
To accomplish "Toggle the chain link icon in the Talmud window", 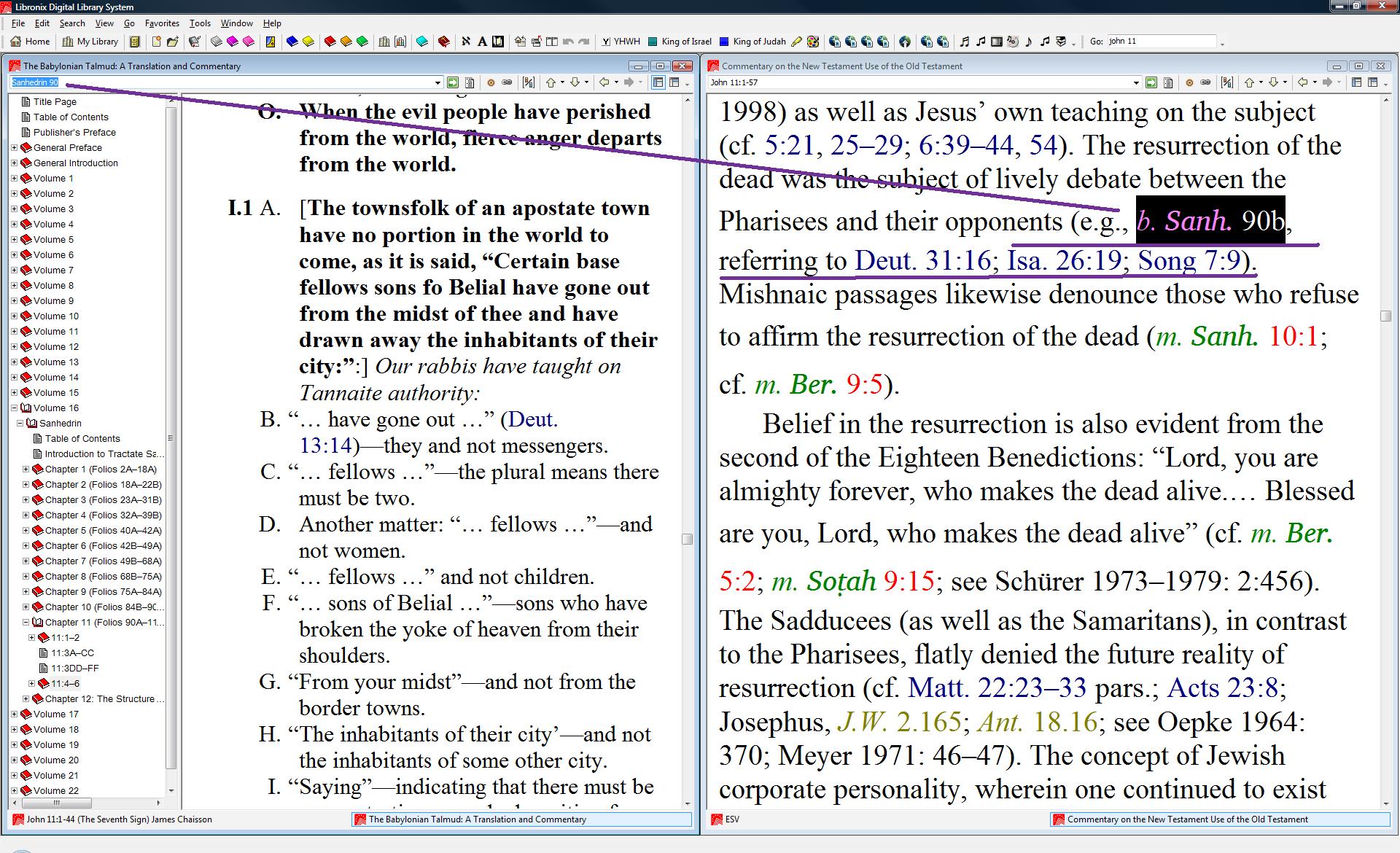I will pos(507,82).
